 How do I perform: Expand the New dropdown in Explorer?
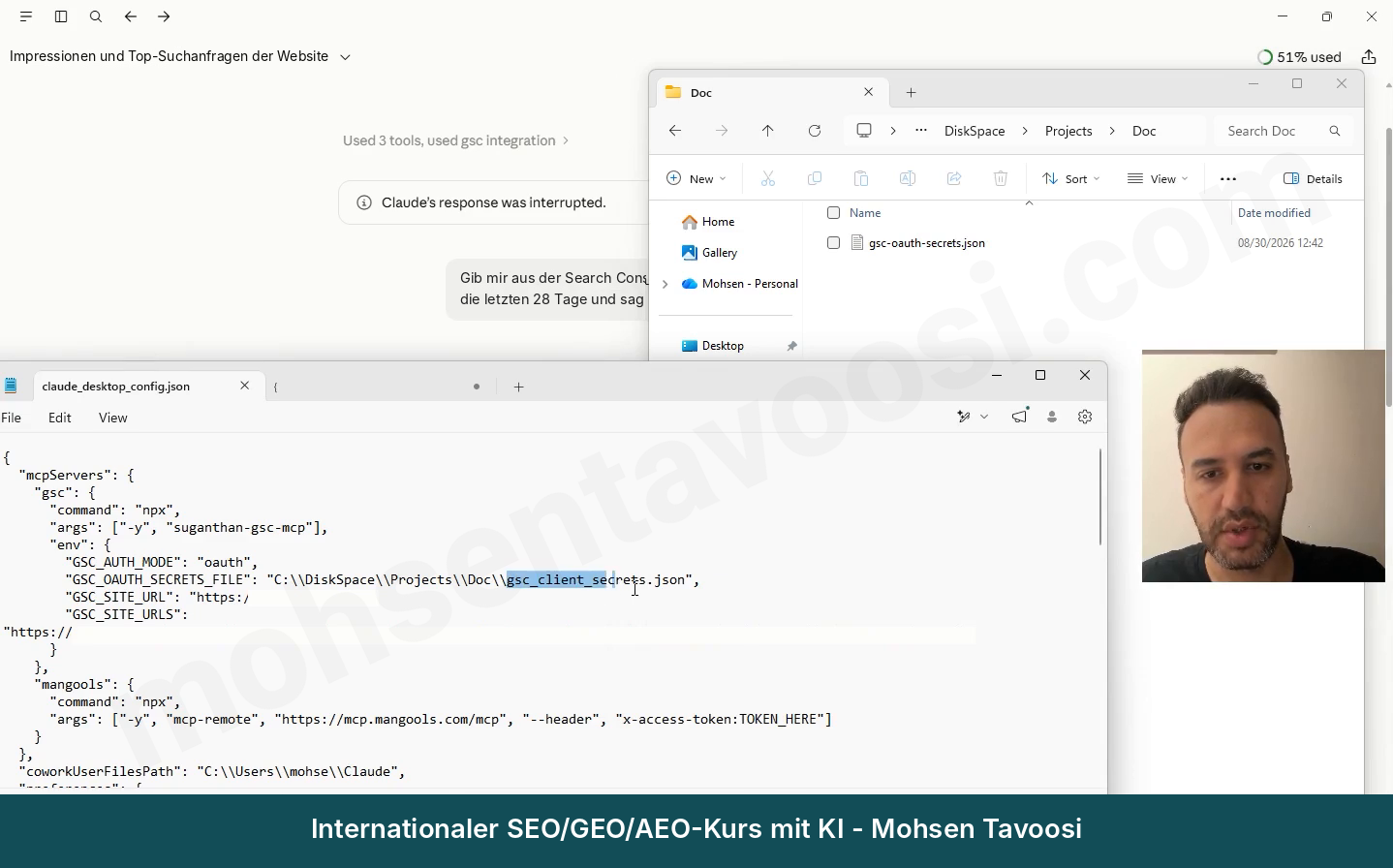tap(696, 178)
